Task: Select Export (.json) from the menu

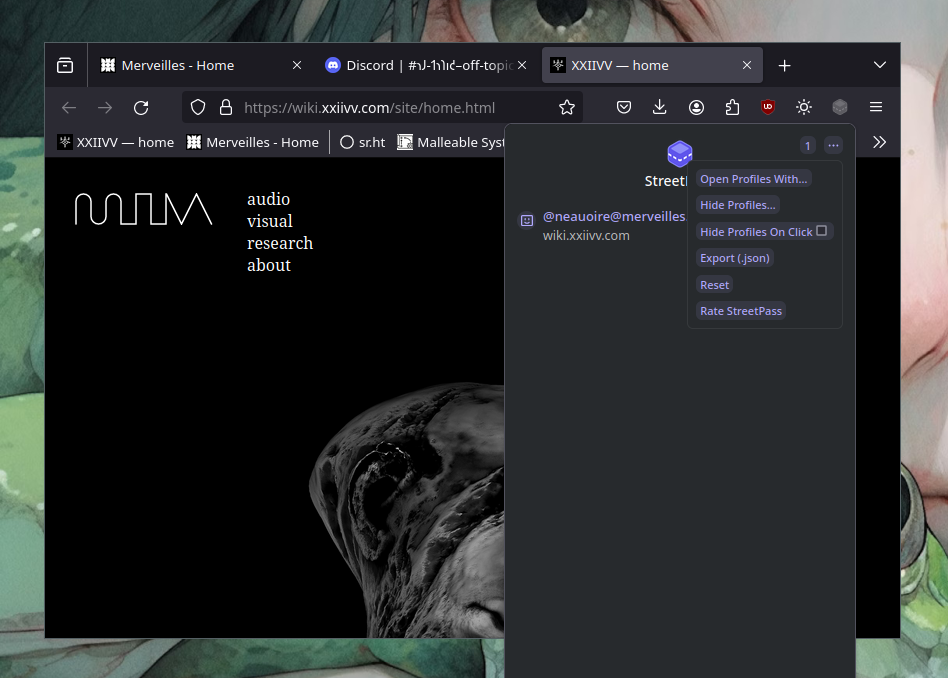Action: coord(735,258)
